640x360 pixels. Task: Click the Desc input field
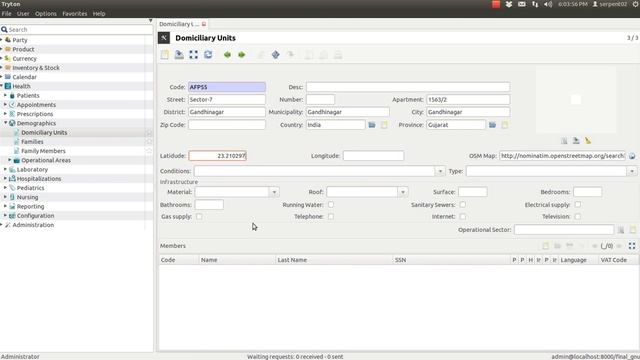[x=408, y=87]
